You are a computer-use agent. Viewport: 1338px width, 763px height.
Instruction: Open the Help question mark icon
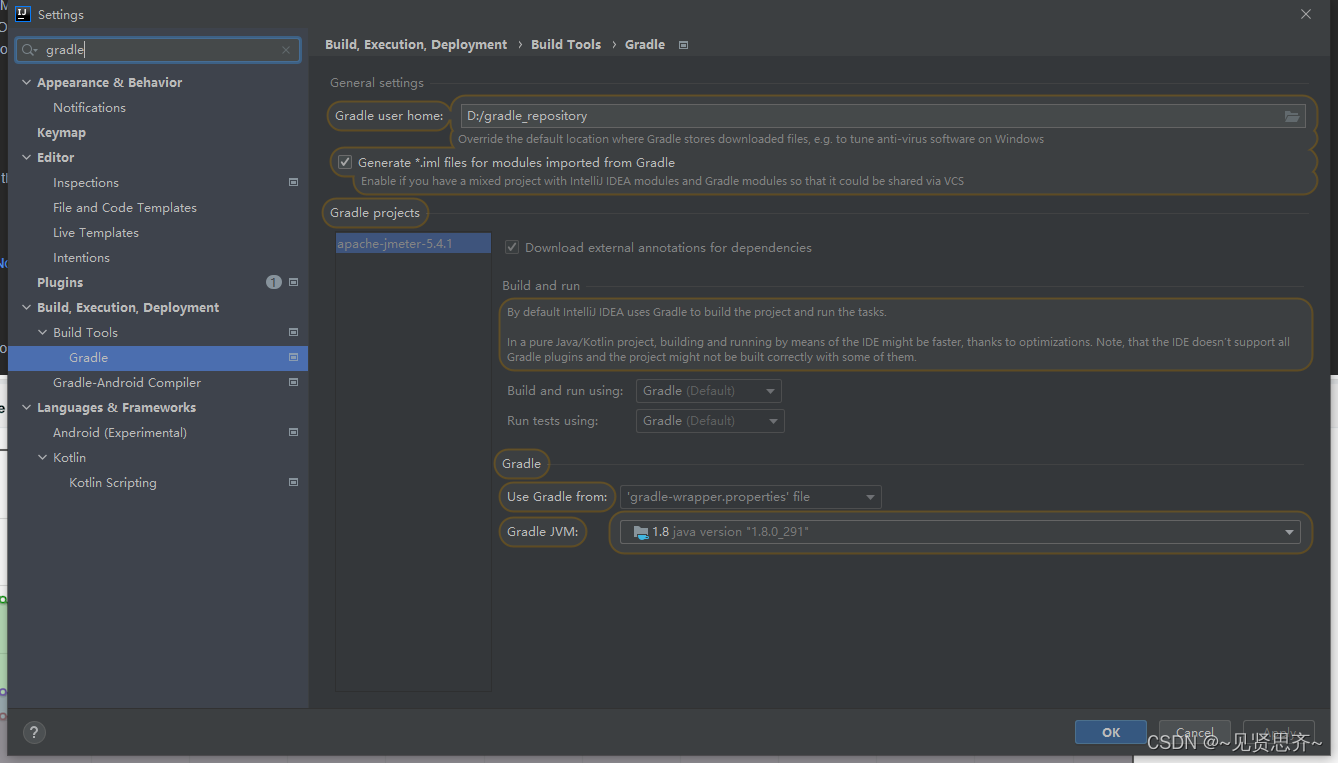pyautogui.click(x=33, y=732)
